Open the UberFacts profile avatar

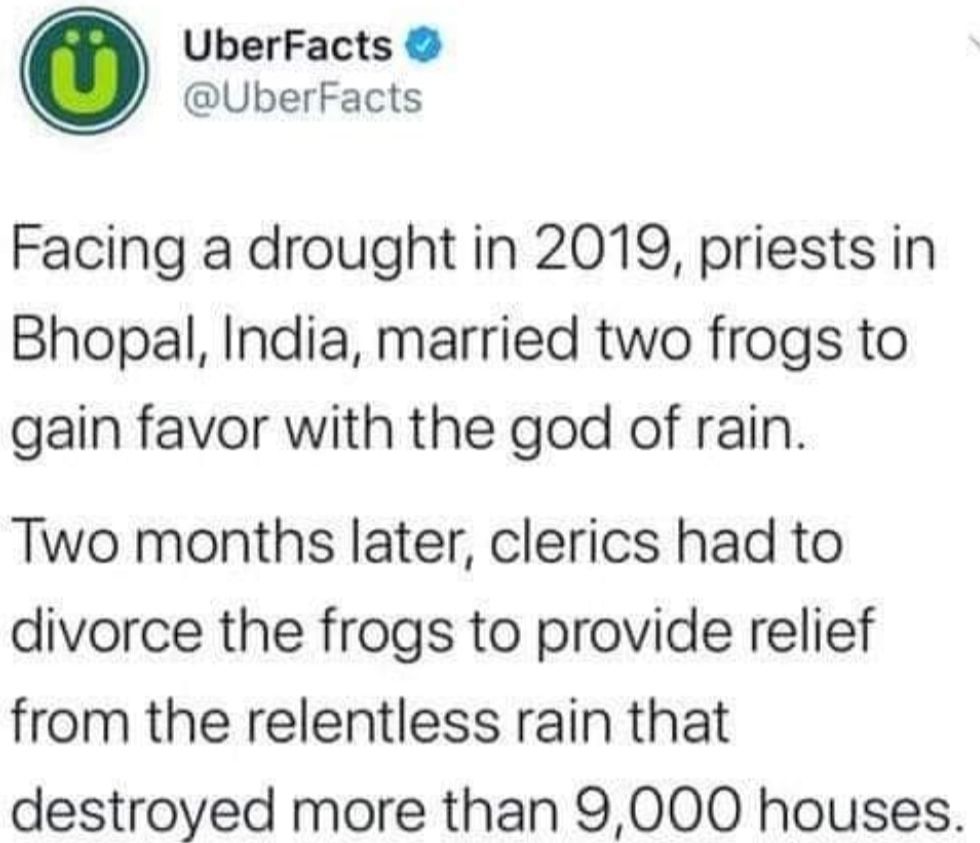[83, 70]
